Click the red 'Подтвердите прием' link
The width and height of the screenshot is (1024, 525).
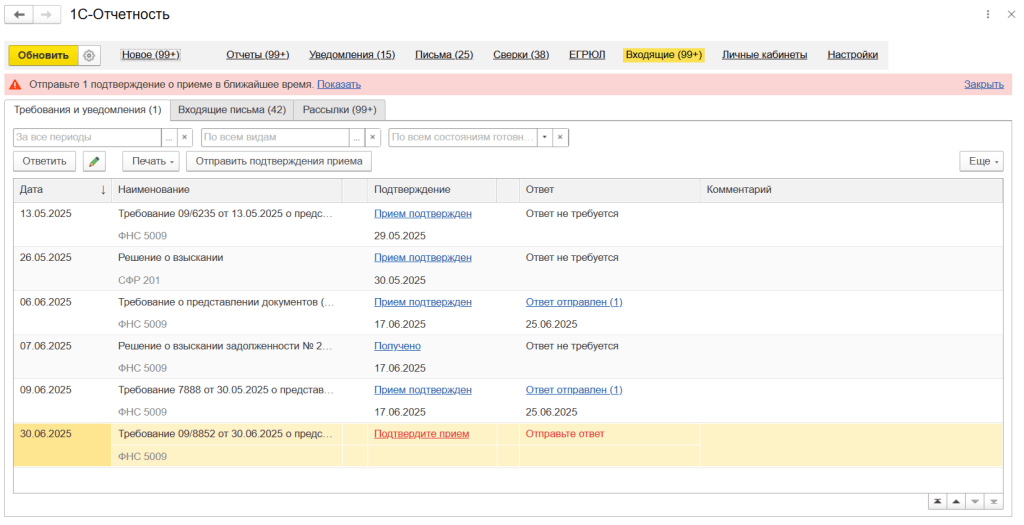coord(421,434)
